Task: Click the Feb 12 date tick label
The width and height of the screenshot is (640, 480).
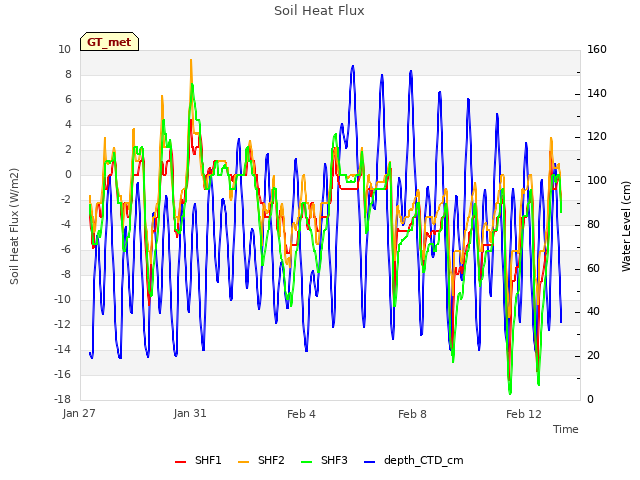Action: (x=524, y=414)
